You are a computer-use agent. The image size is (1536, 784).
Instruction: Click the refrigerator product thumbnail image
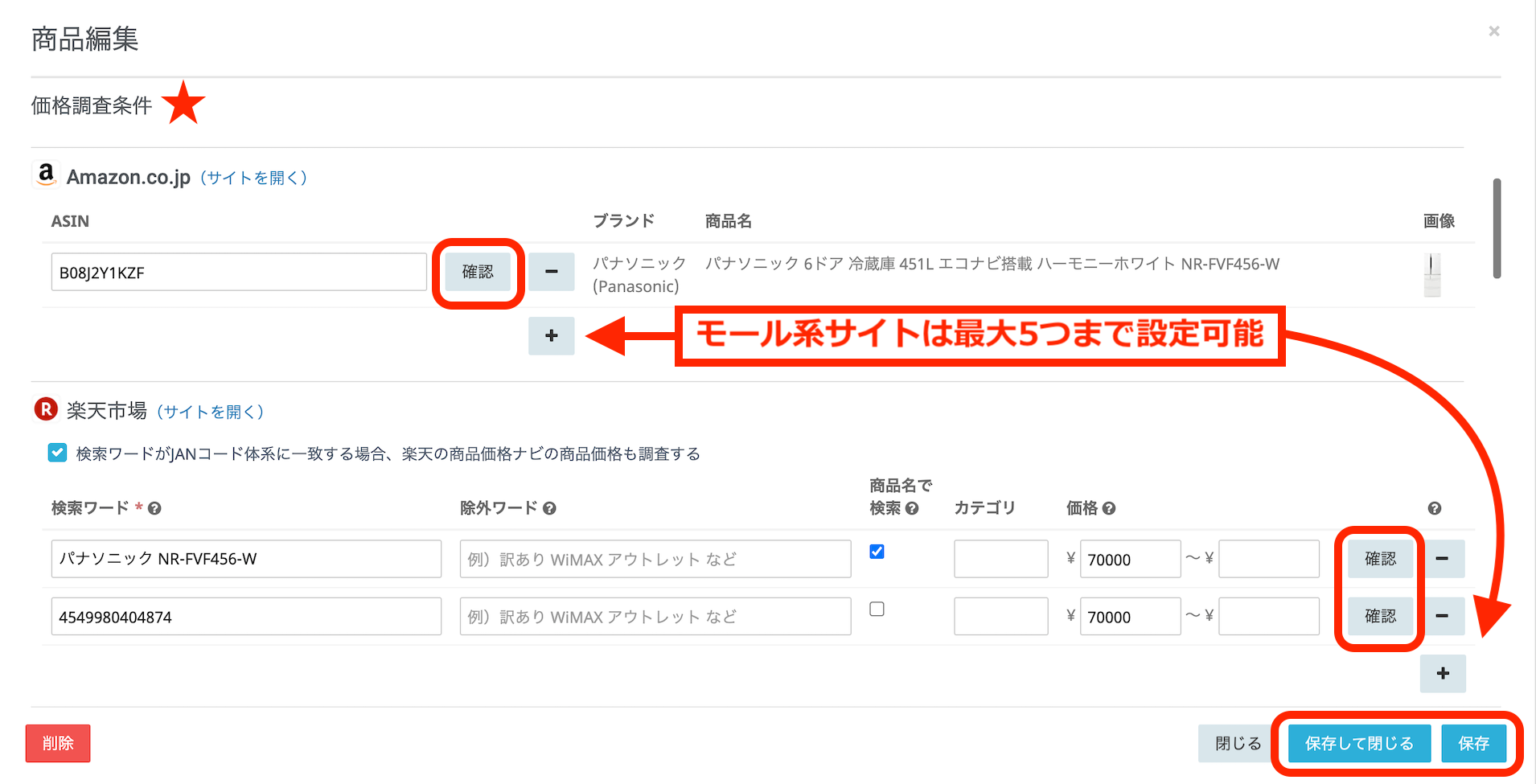click(x=1431, y=274)
